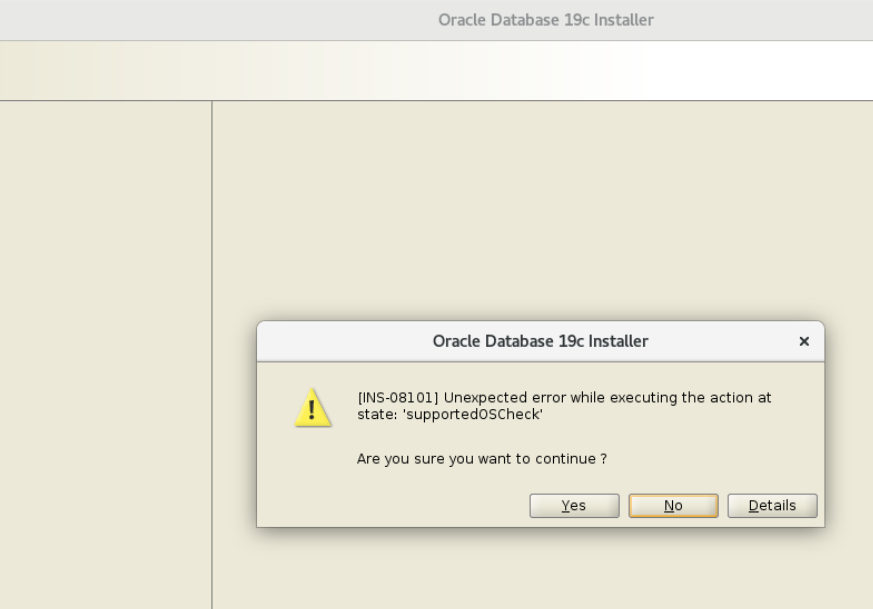Image resolution: width=873 pixels, height=609 pixels.
Task: Click the empty toolbar banner area
Action: pyautogui.click(x=436, y=70)
